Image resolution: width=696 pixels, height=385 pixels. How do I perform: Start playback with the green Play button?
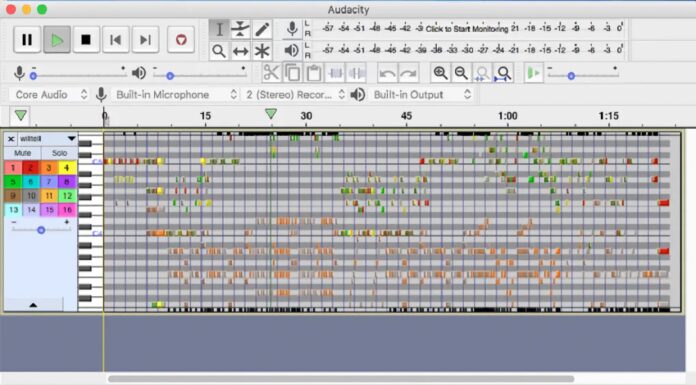click(x=57, y=40)
